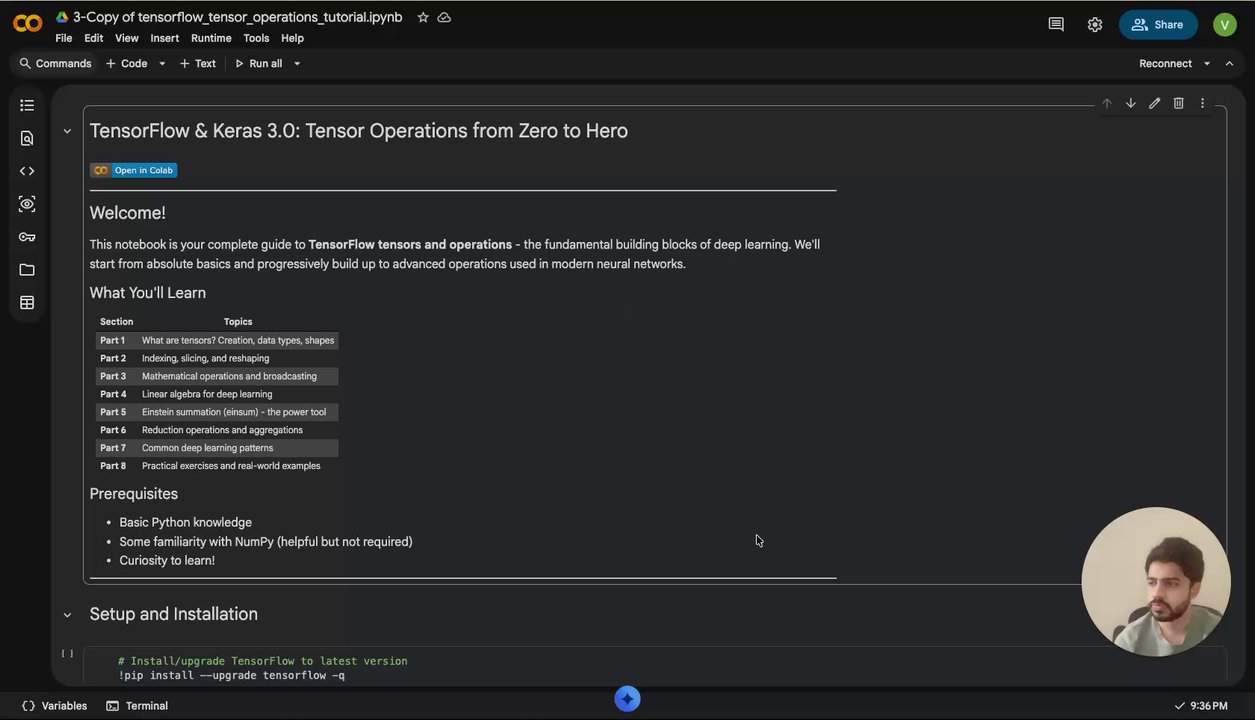
Task: Select the Part 3 Mathematical operations row
Action: point(217,376)
